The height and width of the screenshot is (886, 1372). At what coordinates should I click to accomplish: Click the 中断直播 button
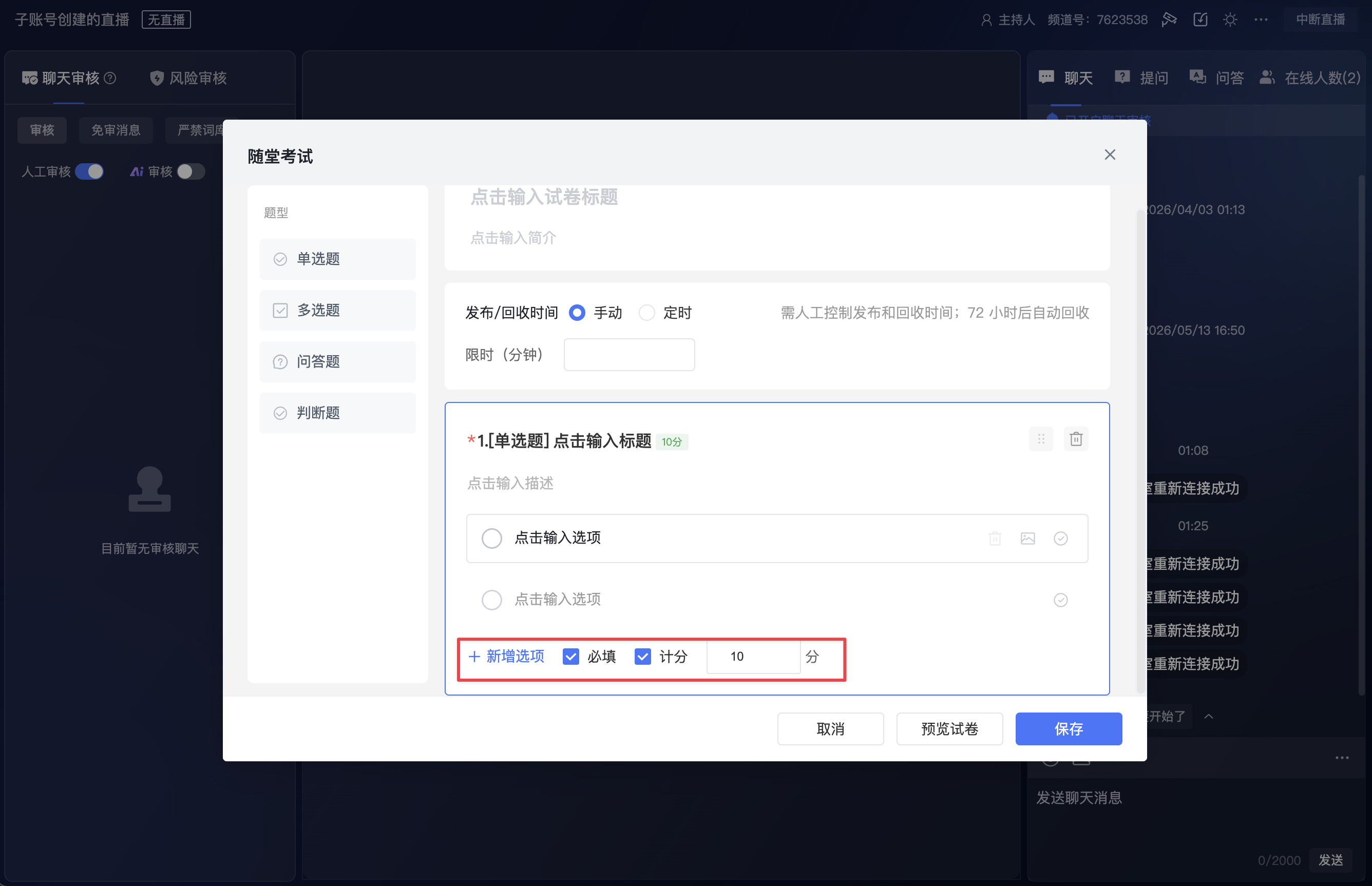point(1320,20)
